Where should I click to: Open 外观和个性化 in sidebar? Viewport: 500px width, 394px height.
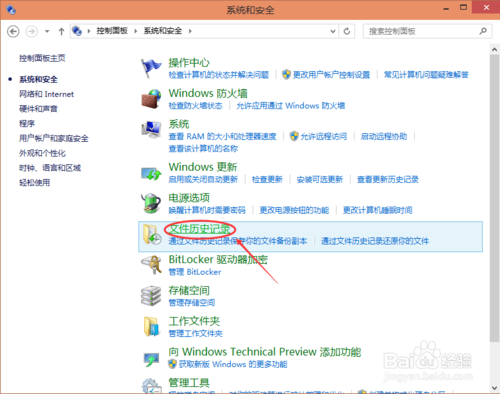[x=42, y=153]
